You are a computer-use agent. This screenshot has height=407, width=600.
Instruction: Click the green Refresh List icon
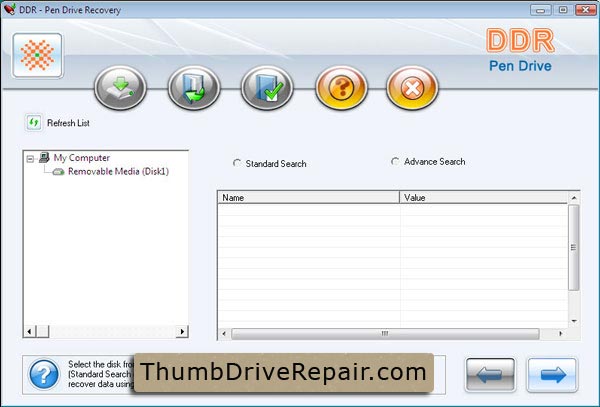click(34, 123)
